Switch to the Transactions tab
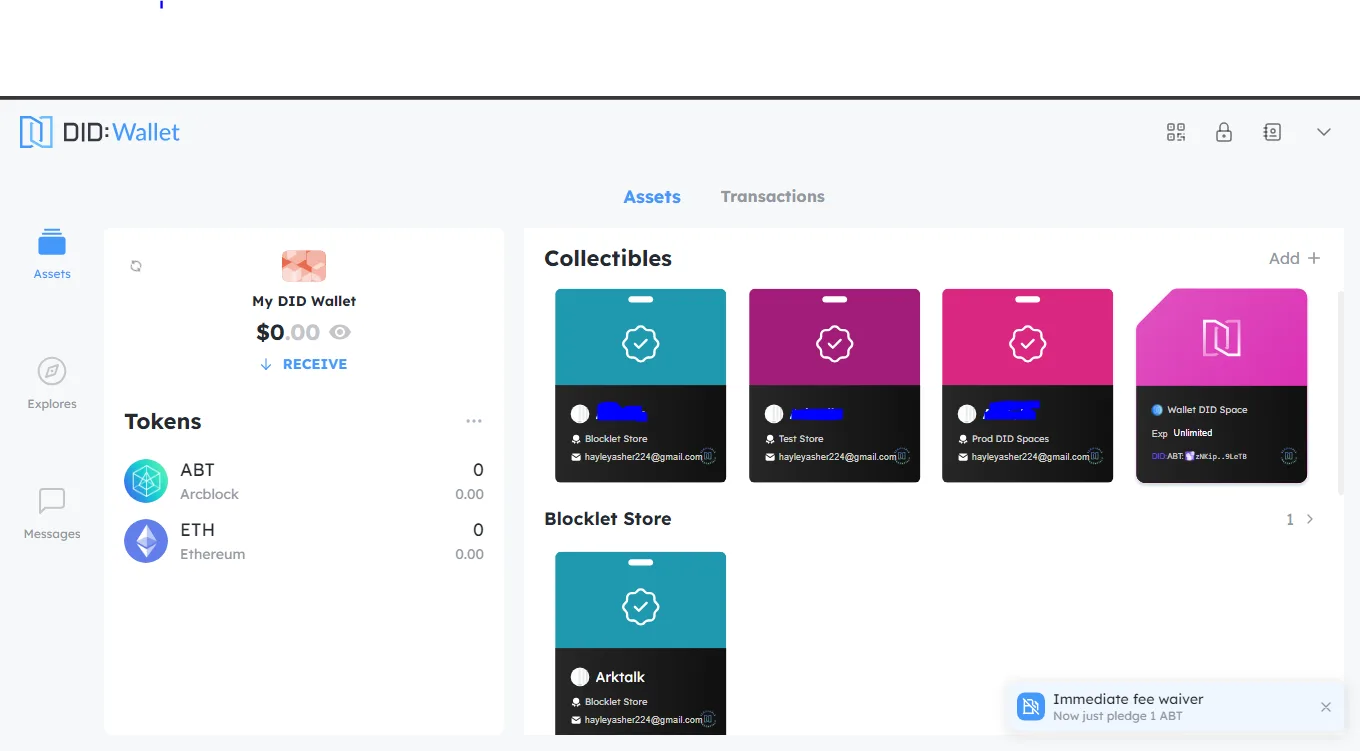This screenshot has width=1360, height=751. click(773, 197)
